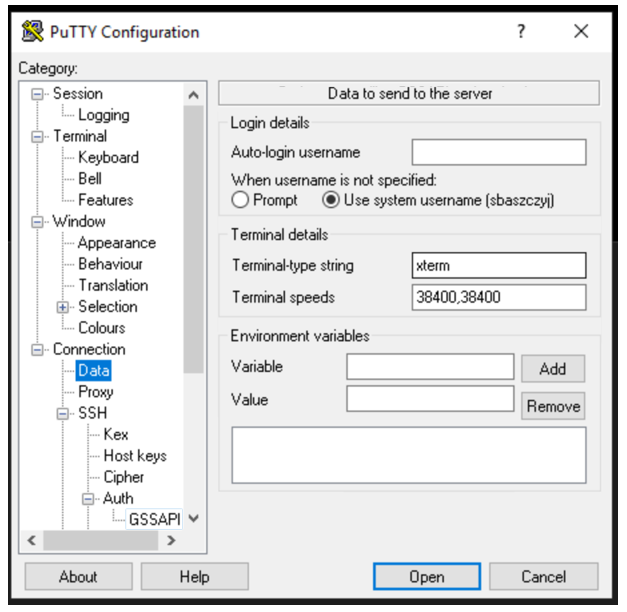Select Kex in the category tree
Screen dimensions: 627x612
[116, 434]
